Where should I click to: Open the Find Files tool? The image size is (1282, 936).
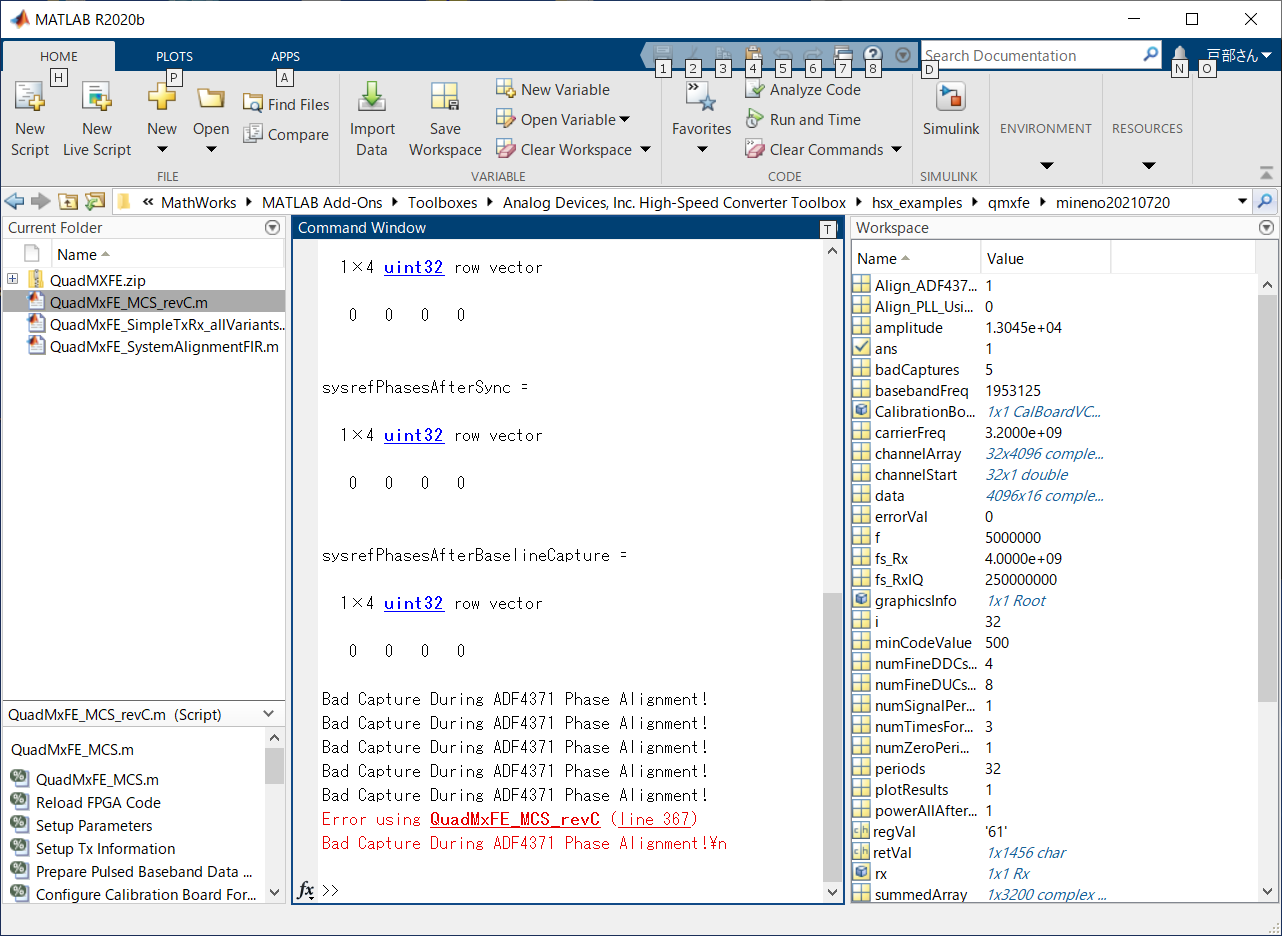click(x=286, y=104)
